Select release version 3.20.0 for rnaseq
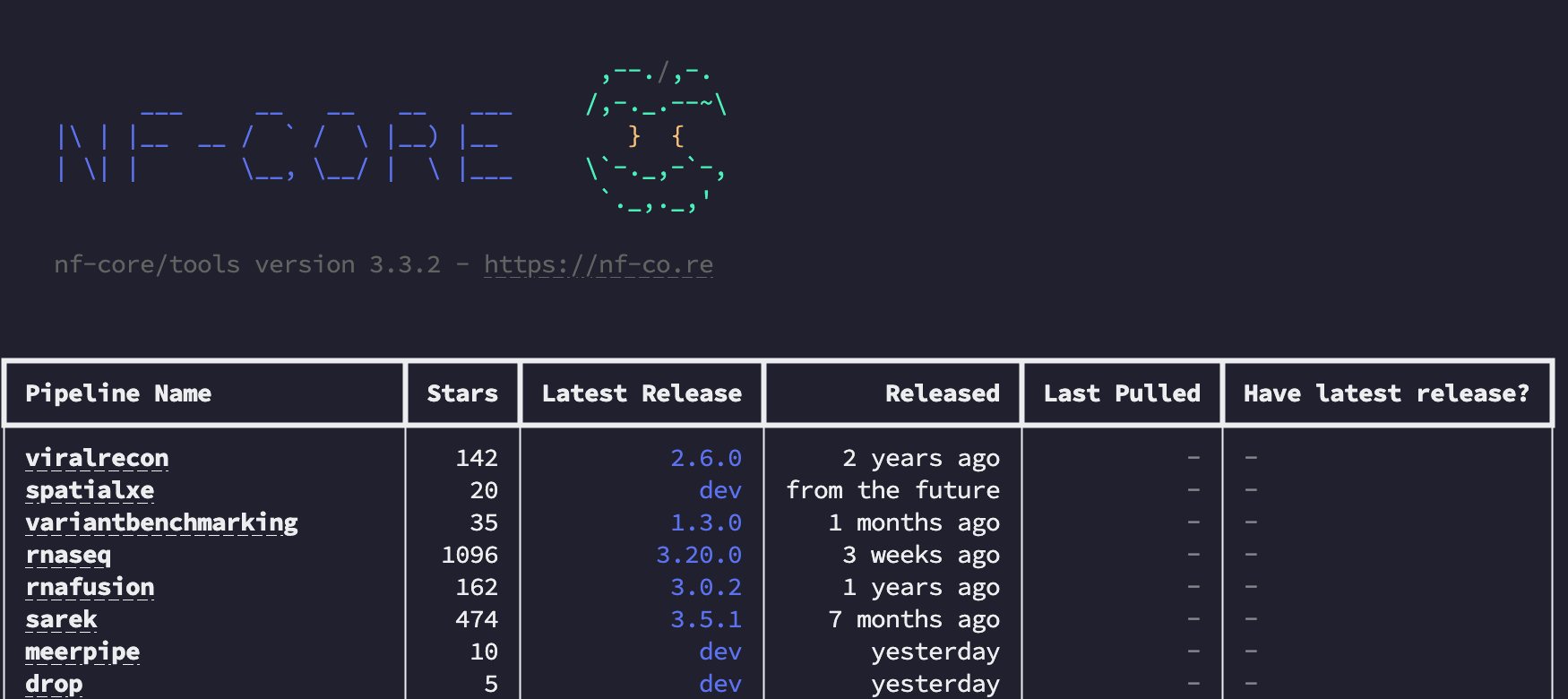Image resolution: width=1568 pixels, height=699 pixels. 699,555
